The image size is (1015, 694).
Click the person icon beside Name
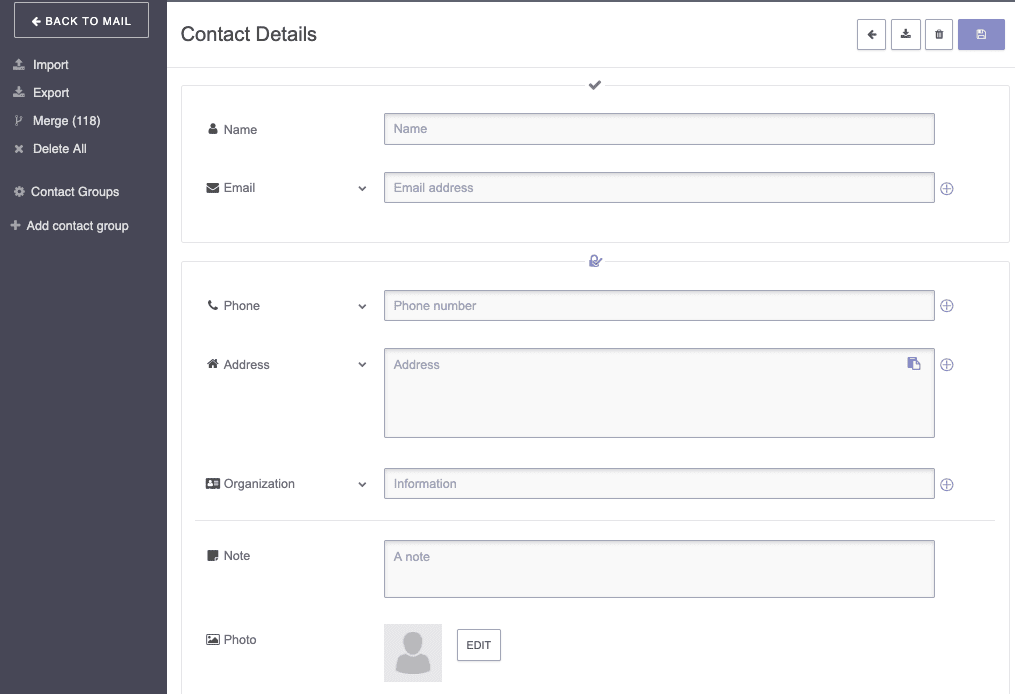pos(212,129)
